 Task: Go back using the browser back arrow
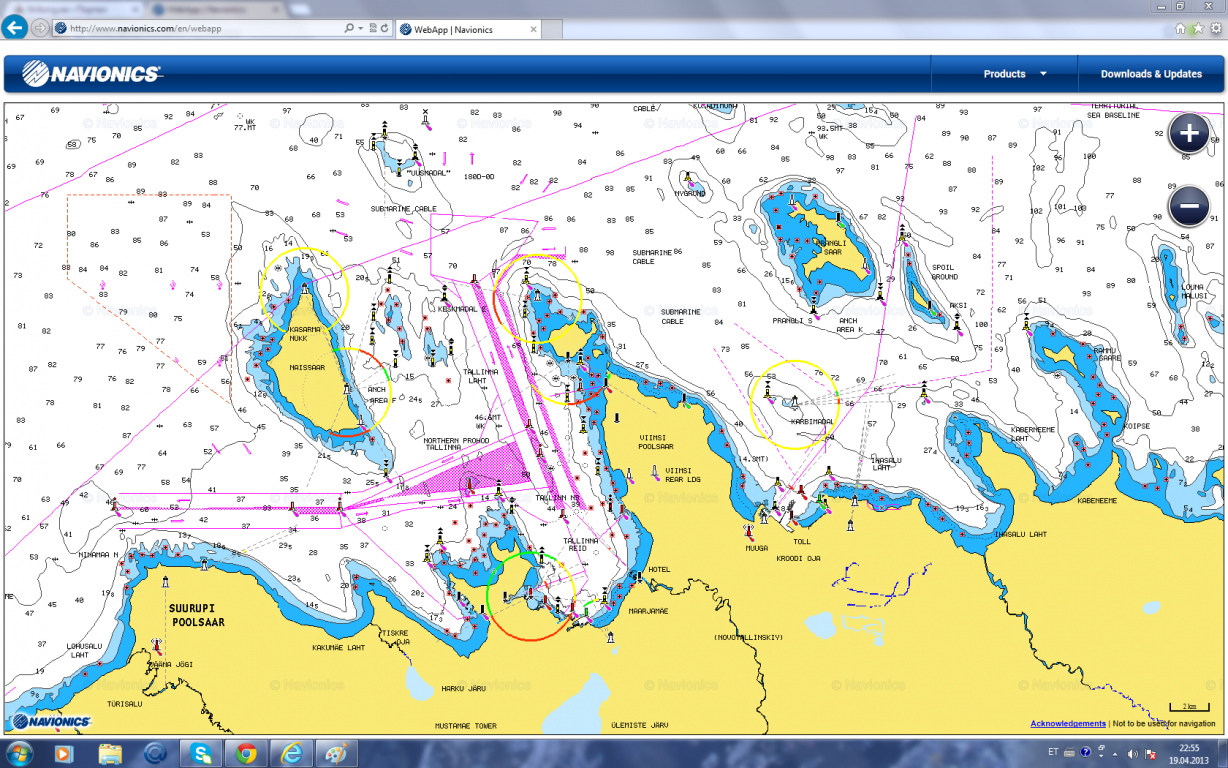pyautogui.click(x=15, y=28)
